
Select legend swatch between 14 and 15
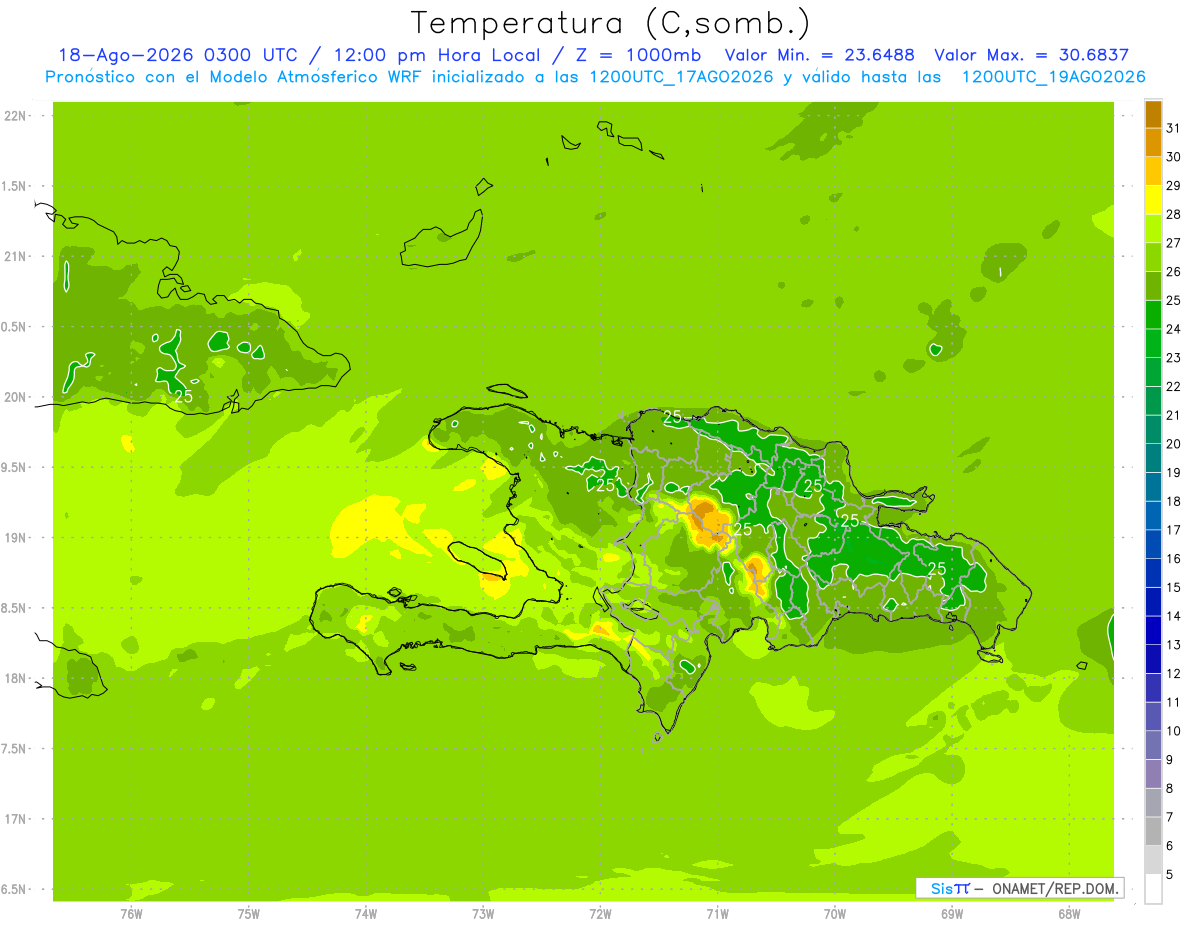pos(1153,602)
